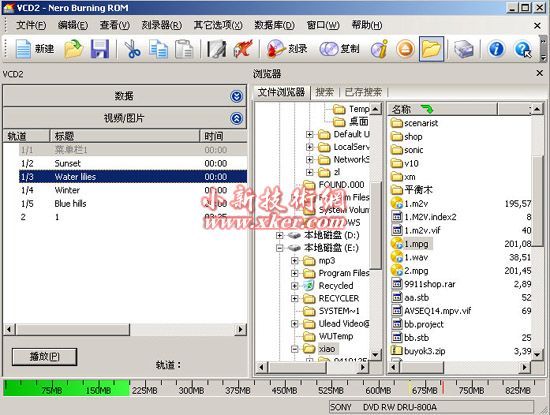
Task: Switch to the Search tab
Action: (324, 92)
